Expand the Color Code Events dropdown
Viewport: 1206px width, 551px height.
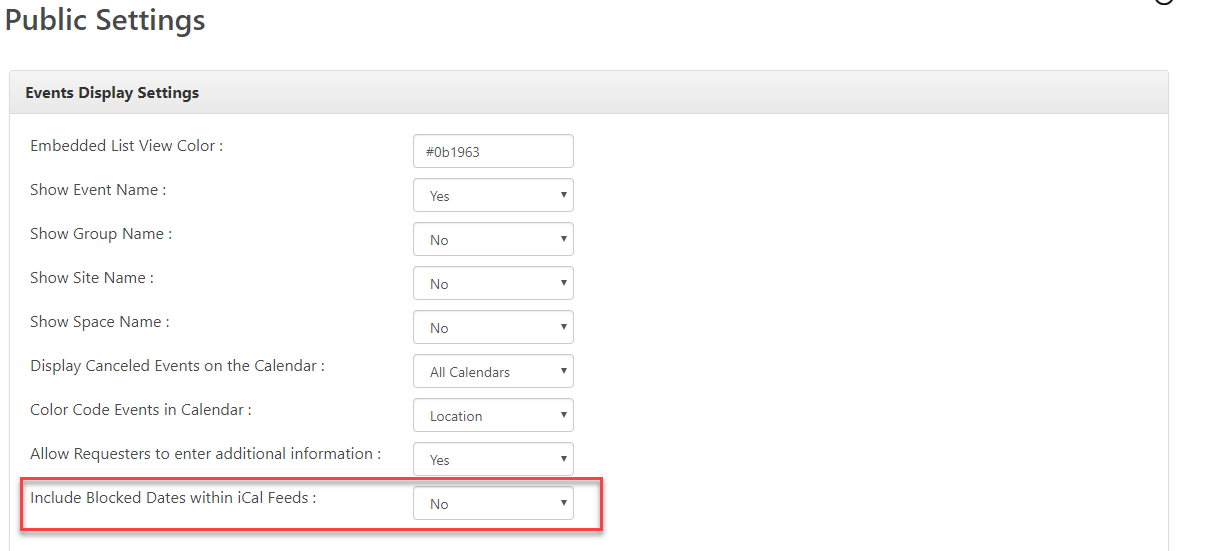click(x=493, y=415)
